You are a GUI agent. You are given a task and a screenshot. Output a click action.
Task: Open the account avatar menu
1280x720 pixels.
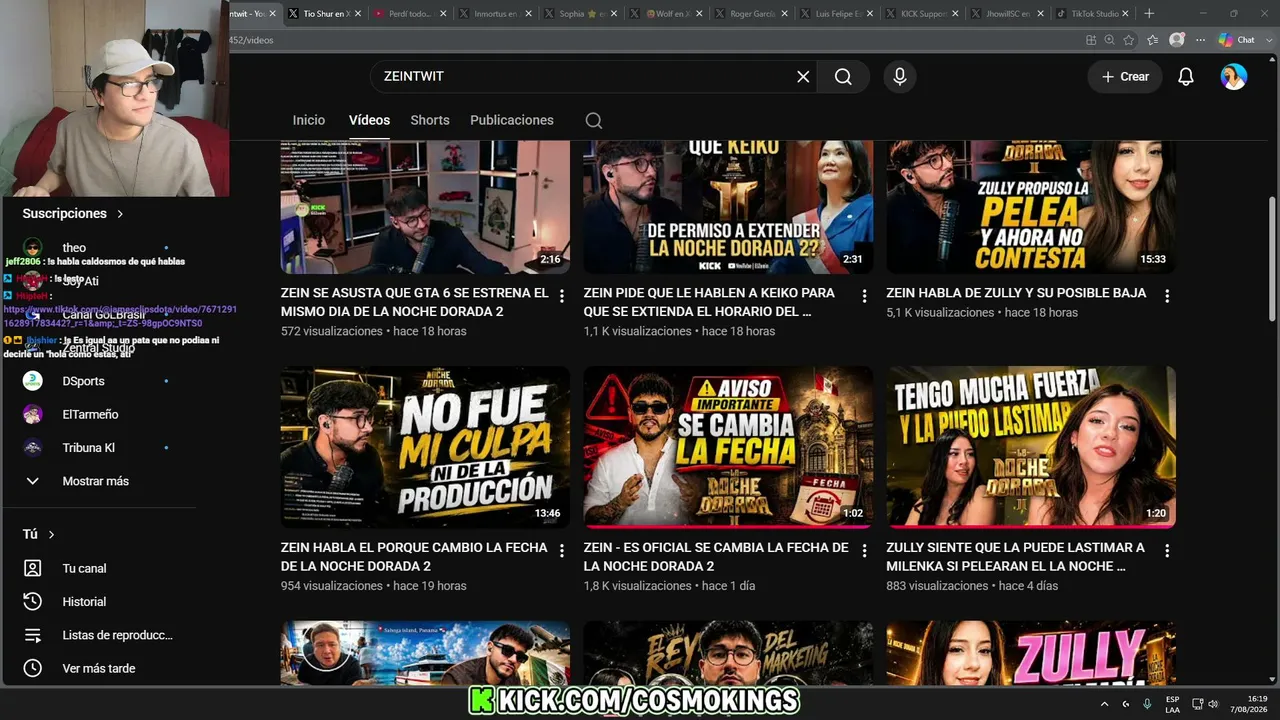pos(1234,77)
